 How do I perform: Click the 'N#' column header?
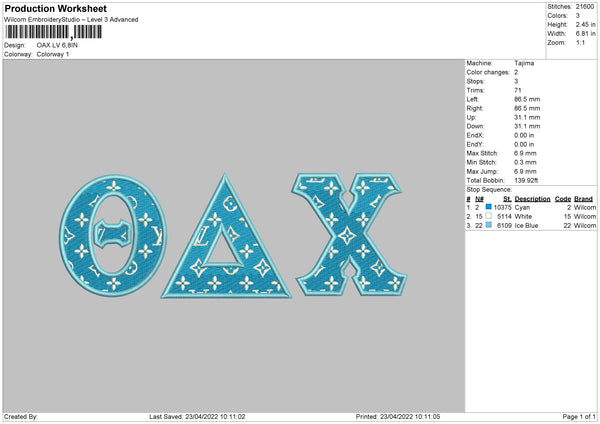click(479, 199)
